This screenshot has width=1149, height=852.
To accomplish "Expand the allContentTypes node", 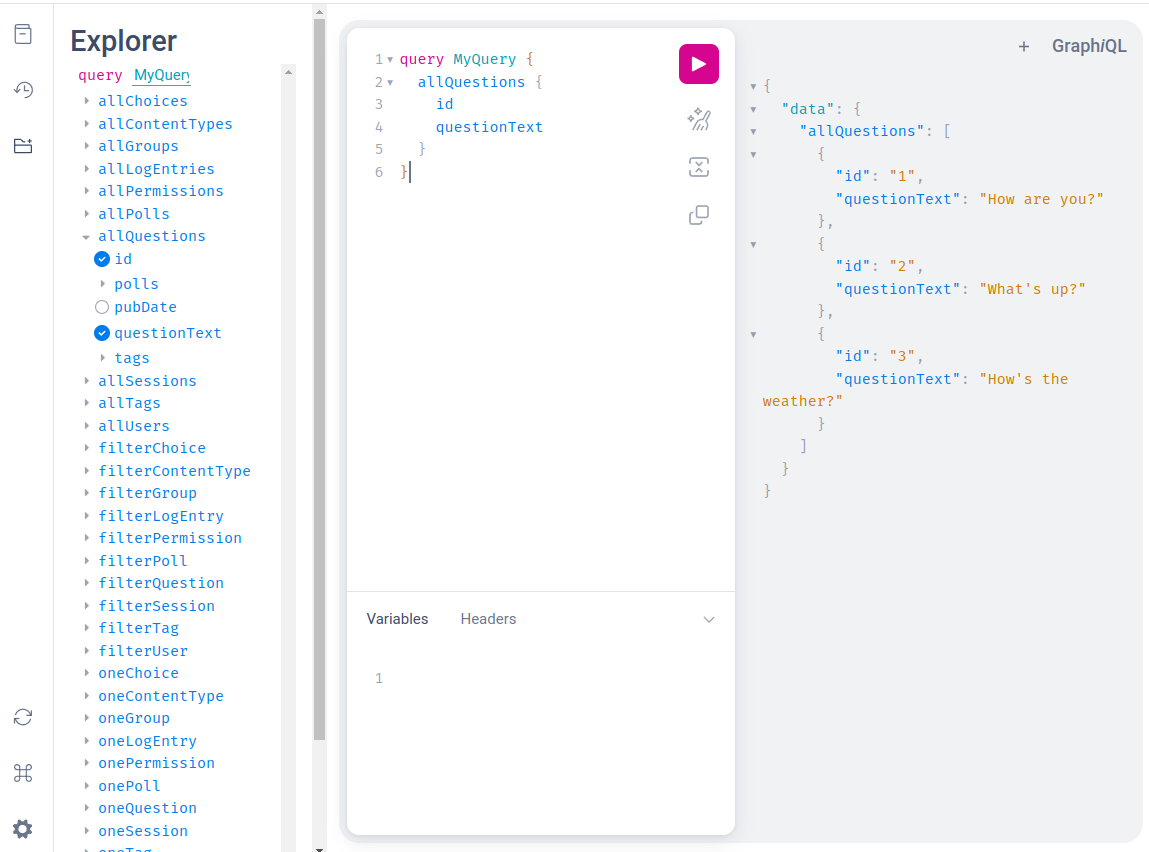I will 86,124.
